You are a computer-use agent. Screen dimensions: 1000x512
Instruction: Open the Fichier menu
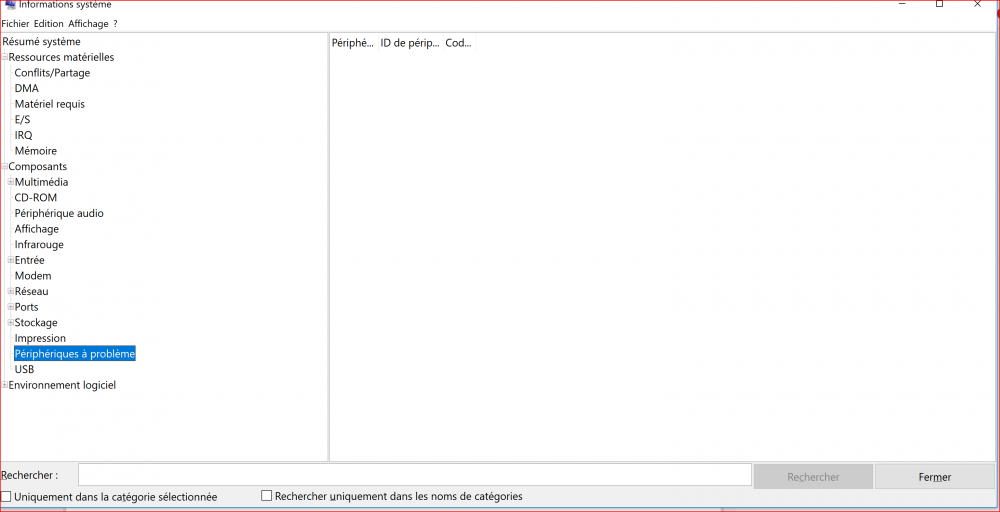coord(15,24)
